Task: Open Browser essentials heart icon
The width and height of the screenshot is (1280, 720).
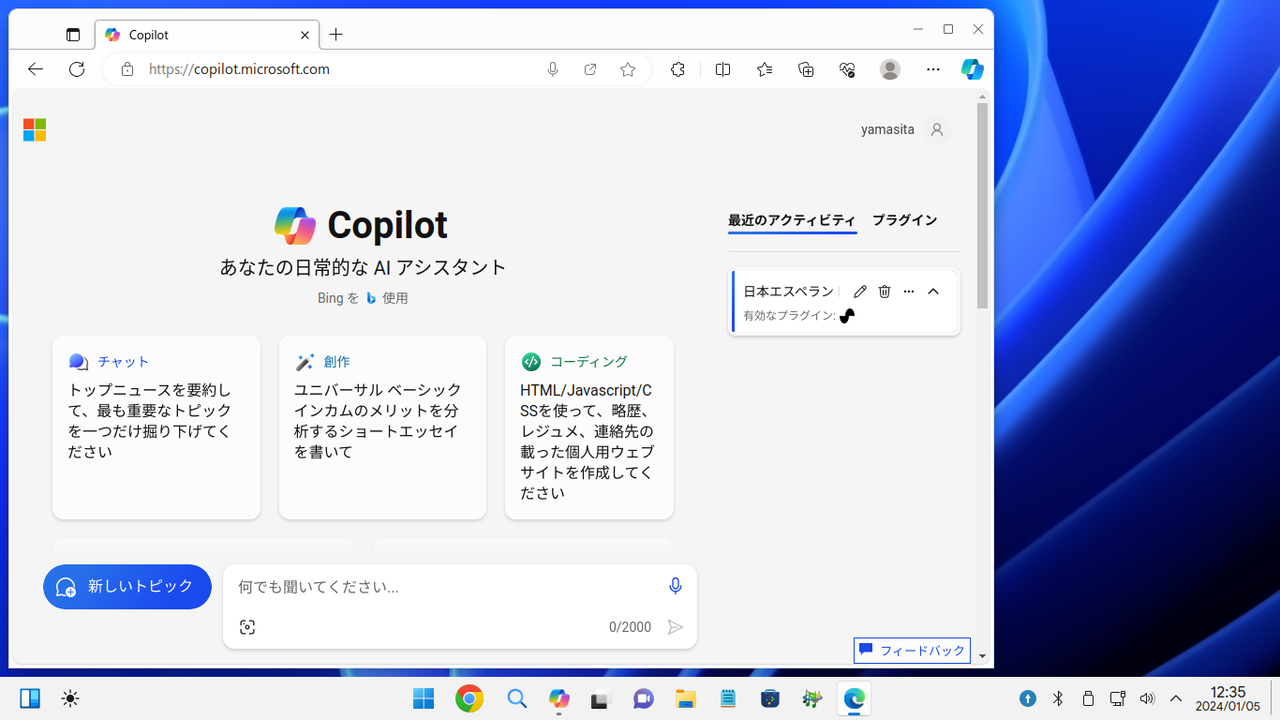Action: tap(847, 70)
